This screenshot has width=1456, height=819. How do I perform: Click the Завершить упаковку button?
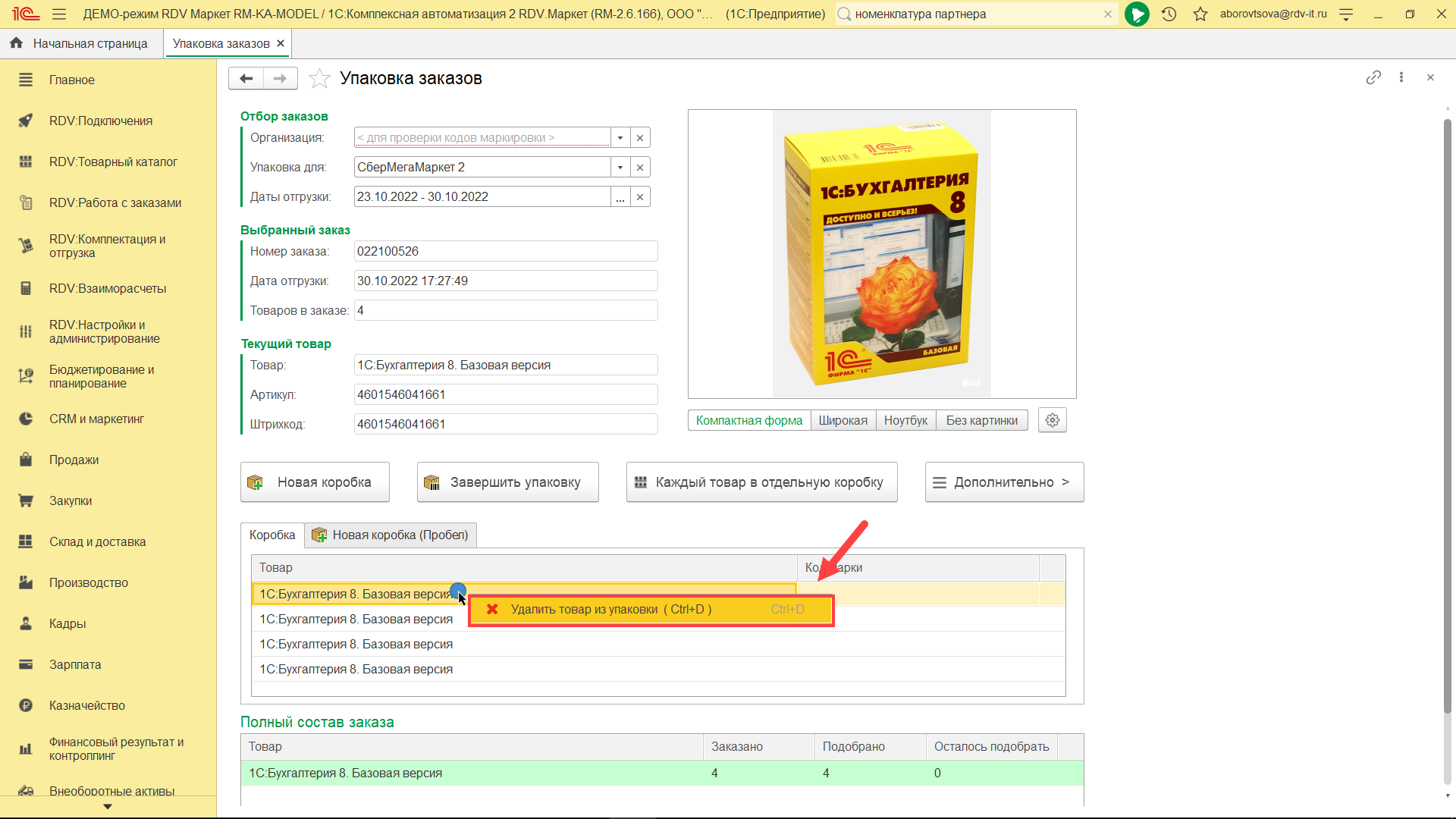pos(507,482)
